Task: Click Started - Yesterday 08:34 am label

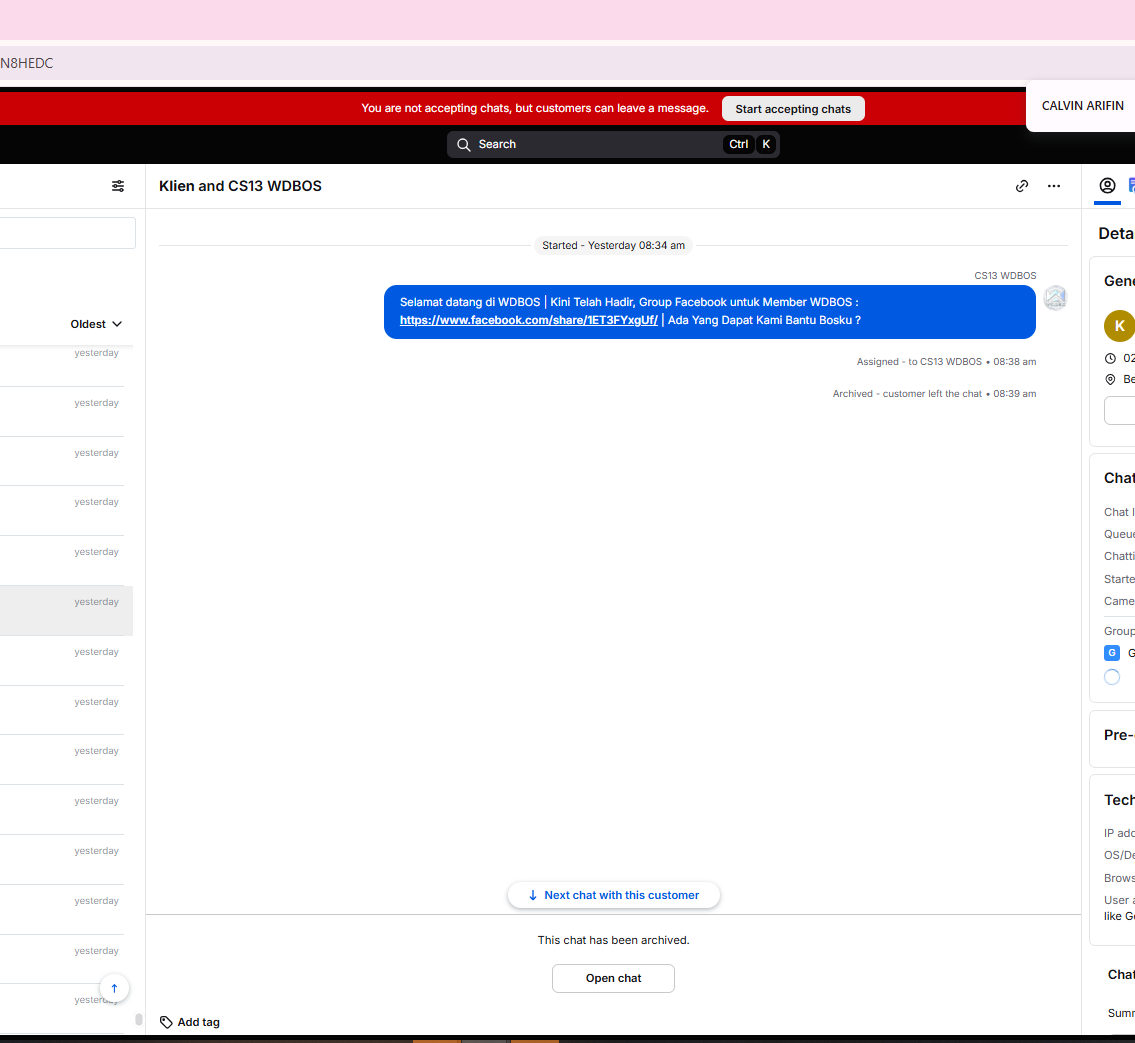Action: [x=613, y=245]
